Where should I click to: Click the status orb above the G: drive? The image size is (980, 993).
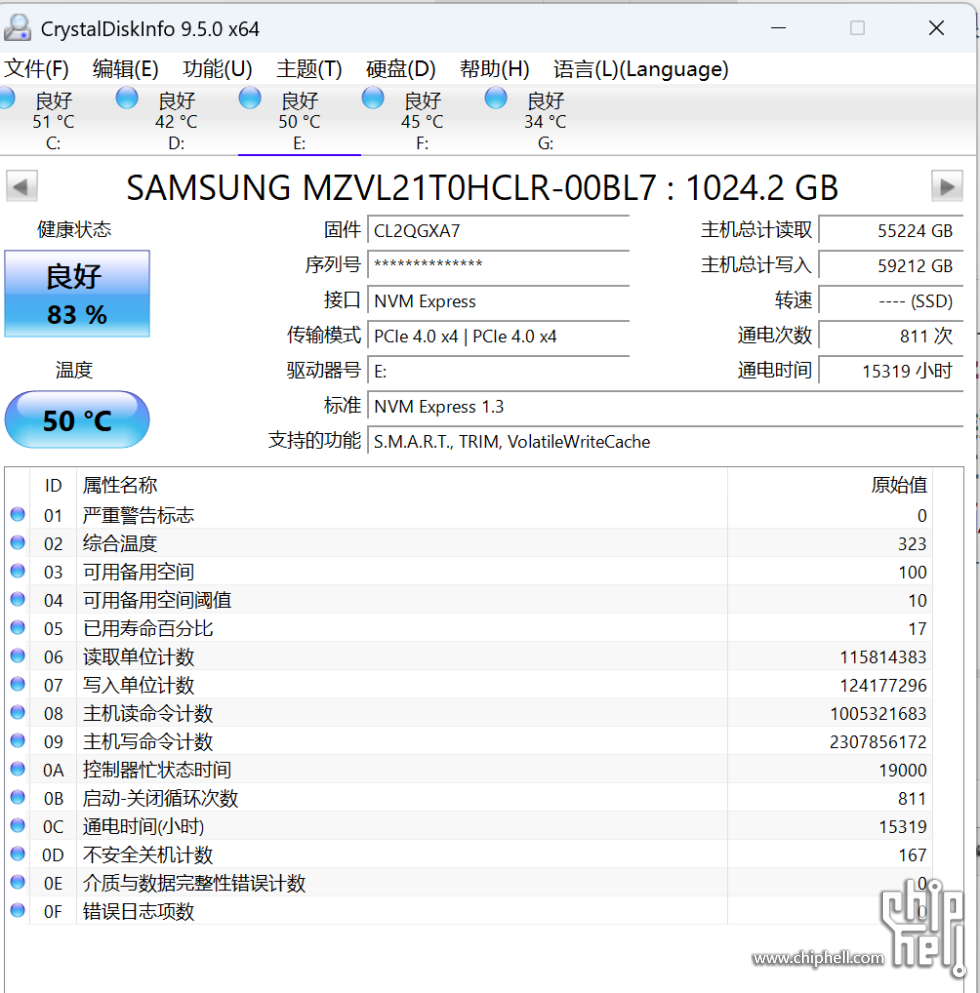pyautogui.click(x=496, y=98)
